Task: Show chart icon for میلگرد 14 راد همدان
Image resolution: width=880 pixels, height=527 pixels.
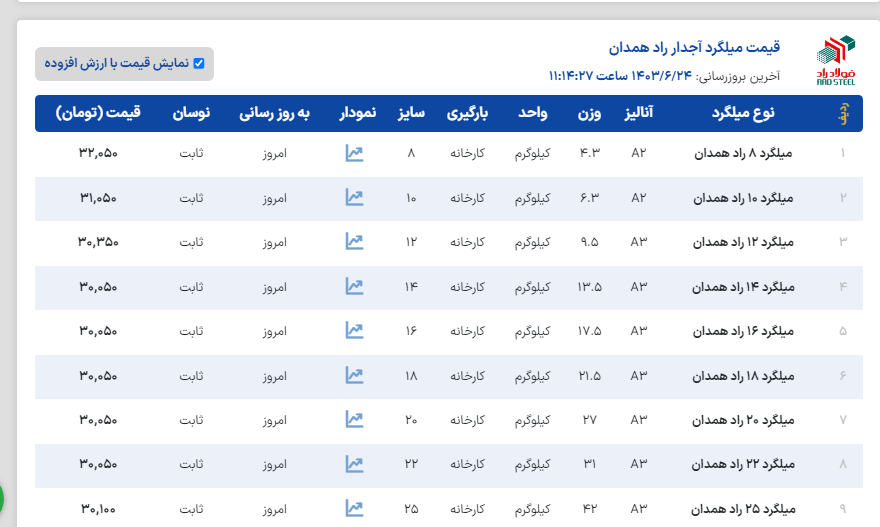Action: [x=353, y=286]
